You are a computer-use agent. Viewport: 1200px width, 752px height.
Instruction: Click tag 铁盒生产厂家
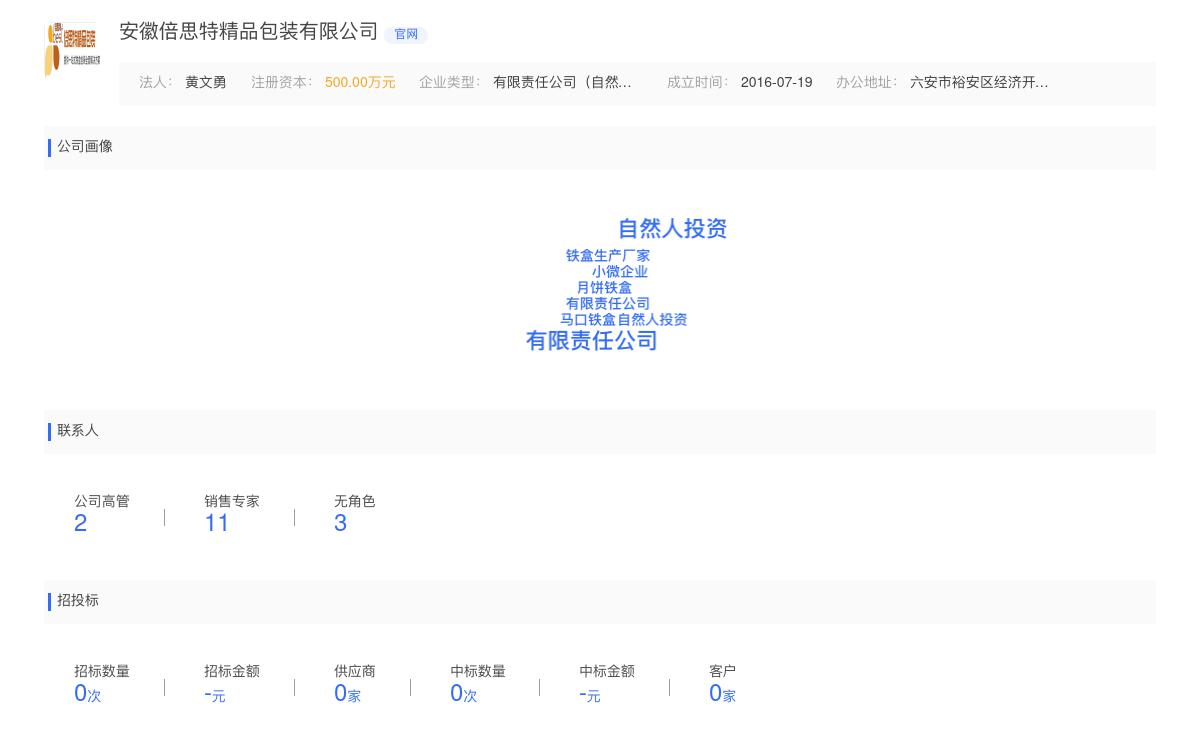point(608,256)
